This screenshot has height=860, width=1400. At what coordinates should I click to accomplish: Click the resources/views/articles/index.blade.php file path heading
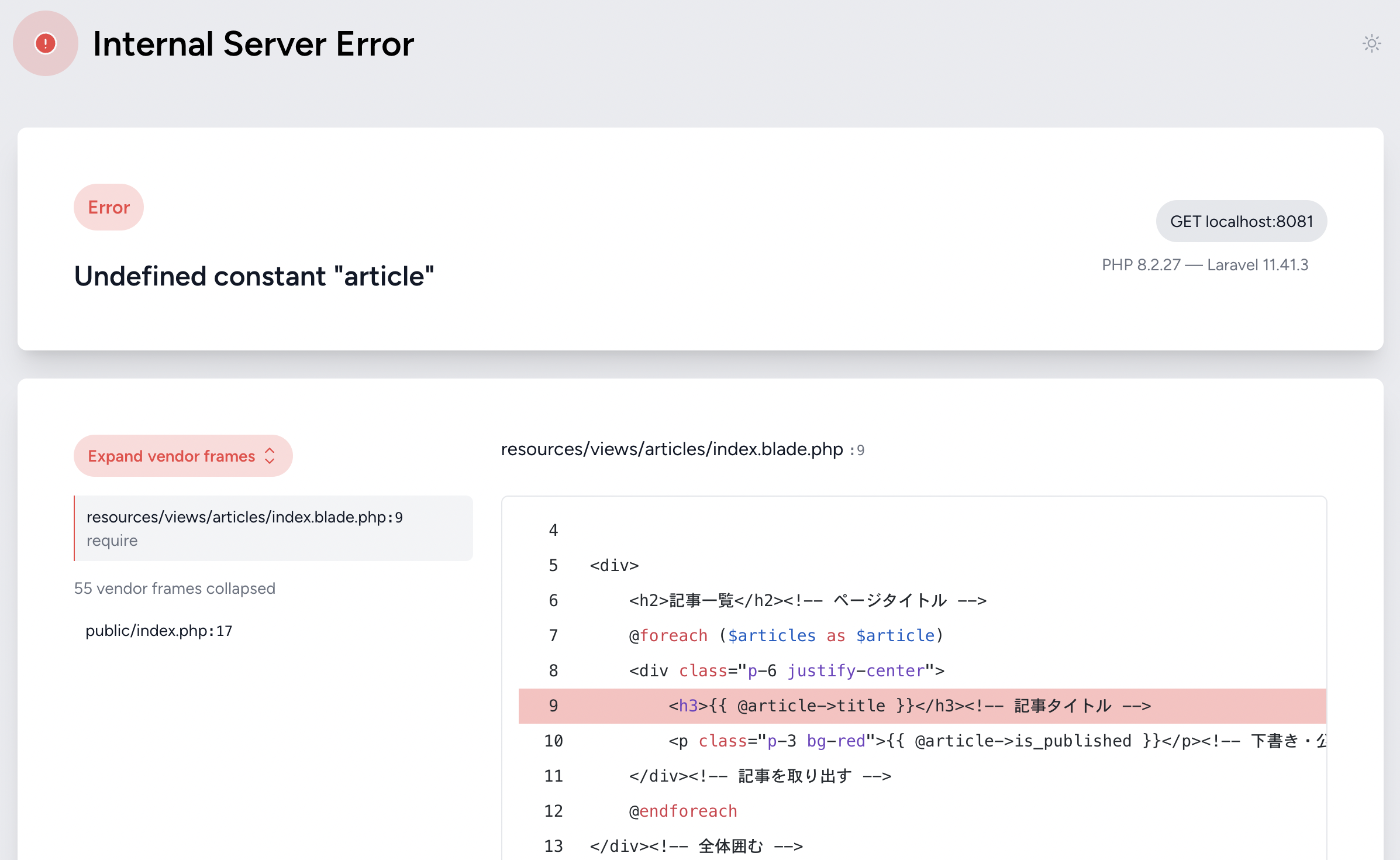671,449
